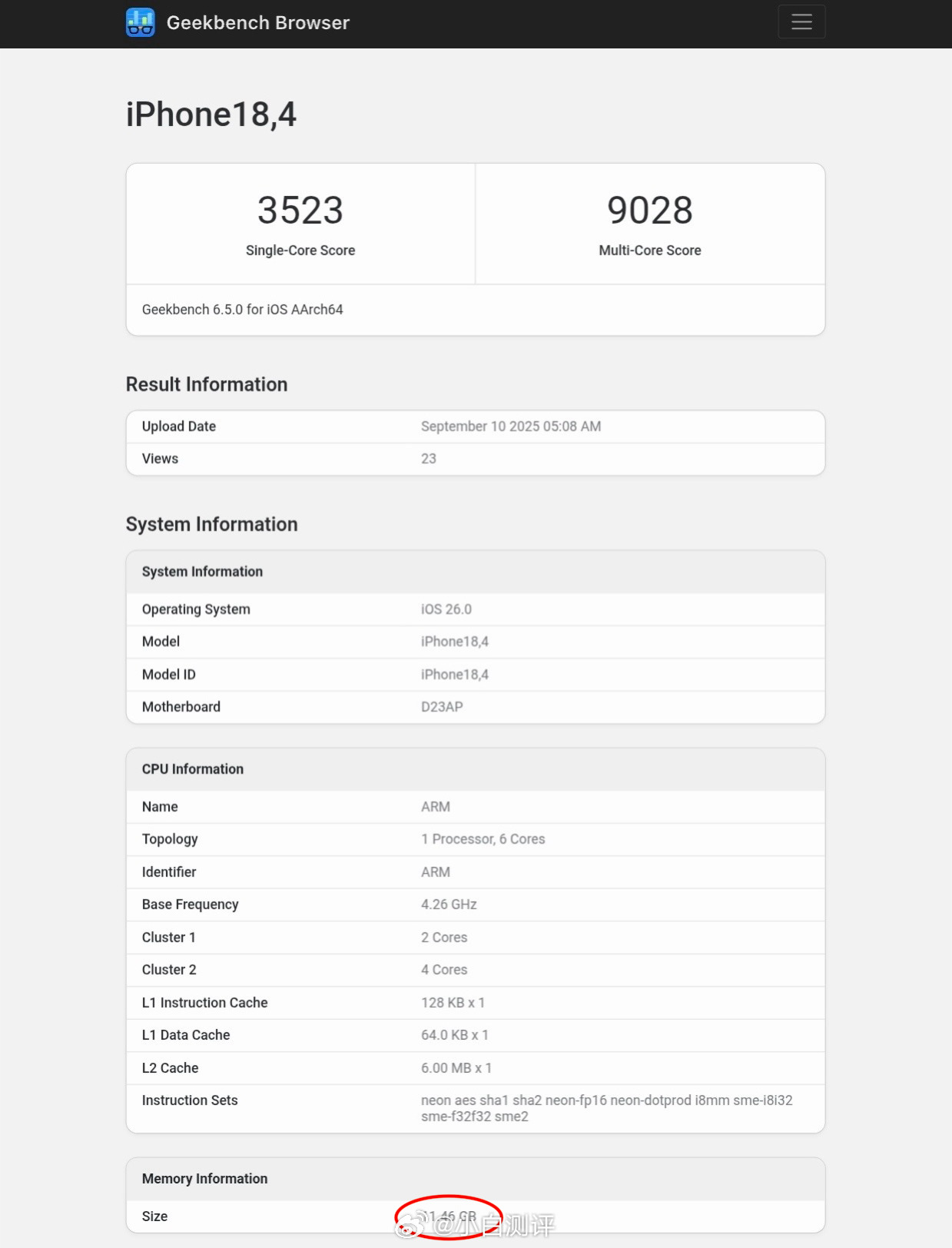Screen dimensions: 952x1248
Task: Select the 64.0 KB x 1 value
Action: pos(455,1035)
